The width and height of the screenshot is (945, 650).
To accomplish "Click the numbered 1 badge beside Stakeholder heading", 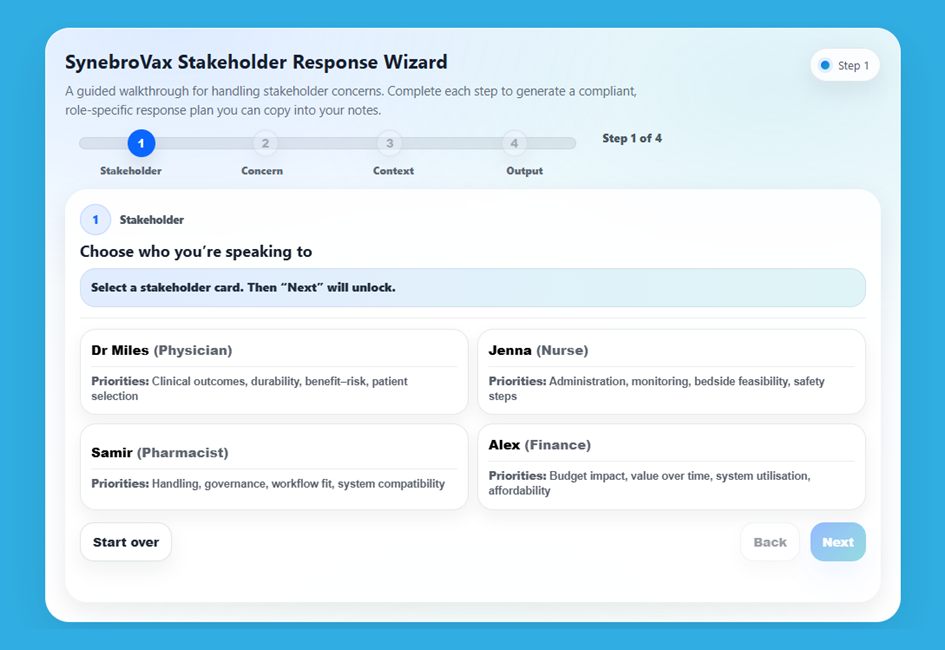I will point(95,220).
